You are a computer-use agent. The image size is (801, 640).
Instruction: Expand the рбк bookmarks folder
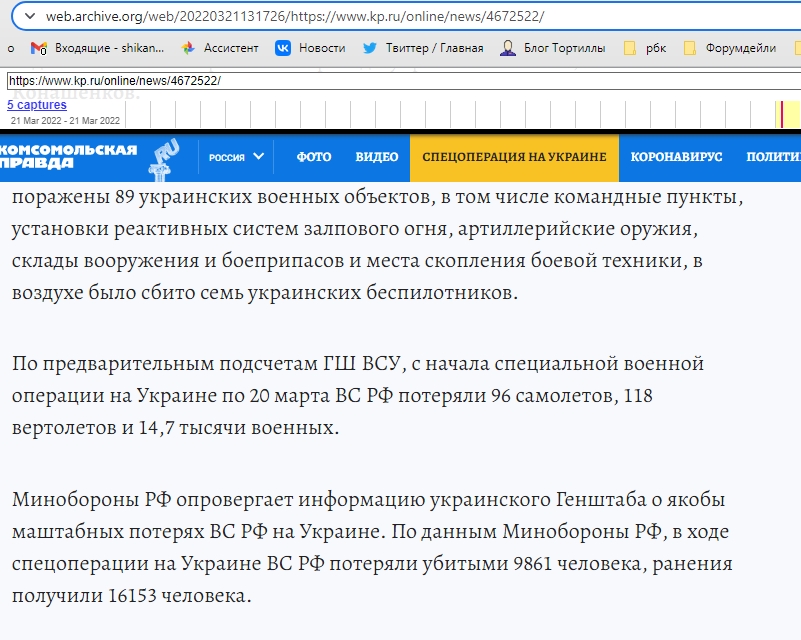[x=628, y=47]
